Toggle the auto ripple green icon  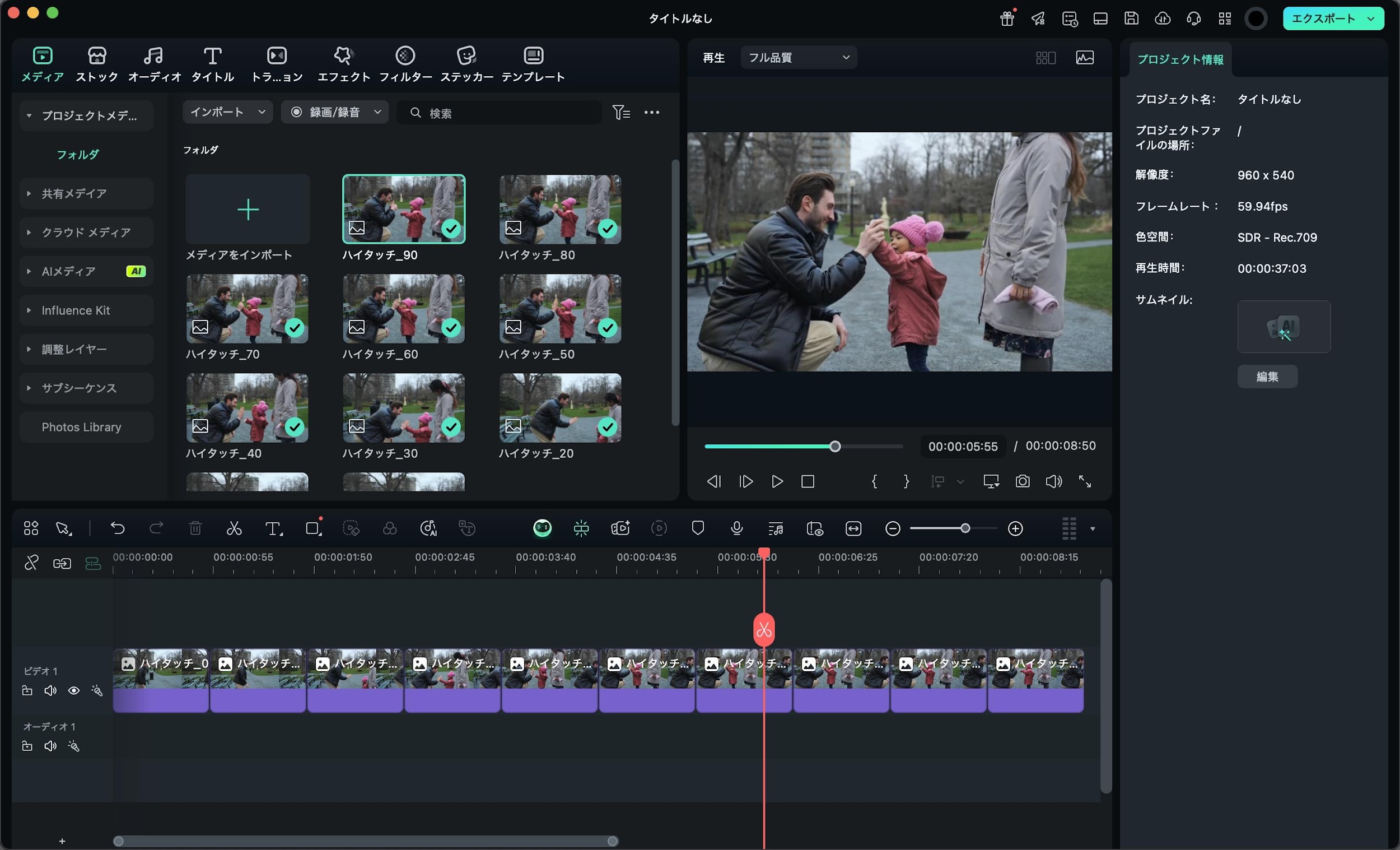click(92, 564)
